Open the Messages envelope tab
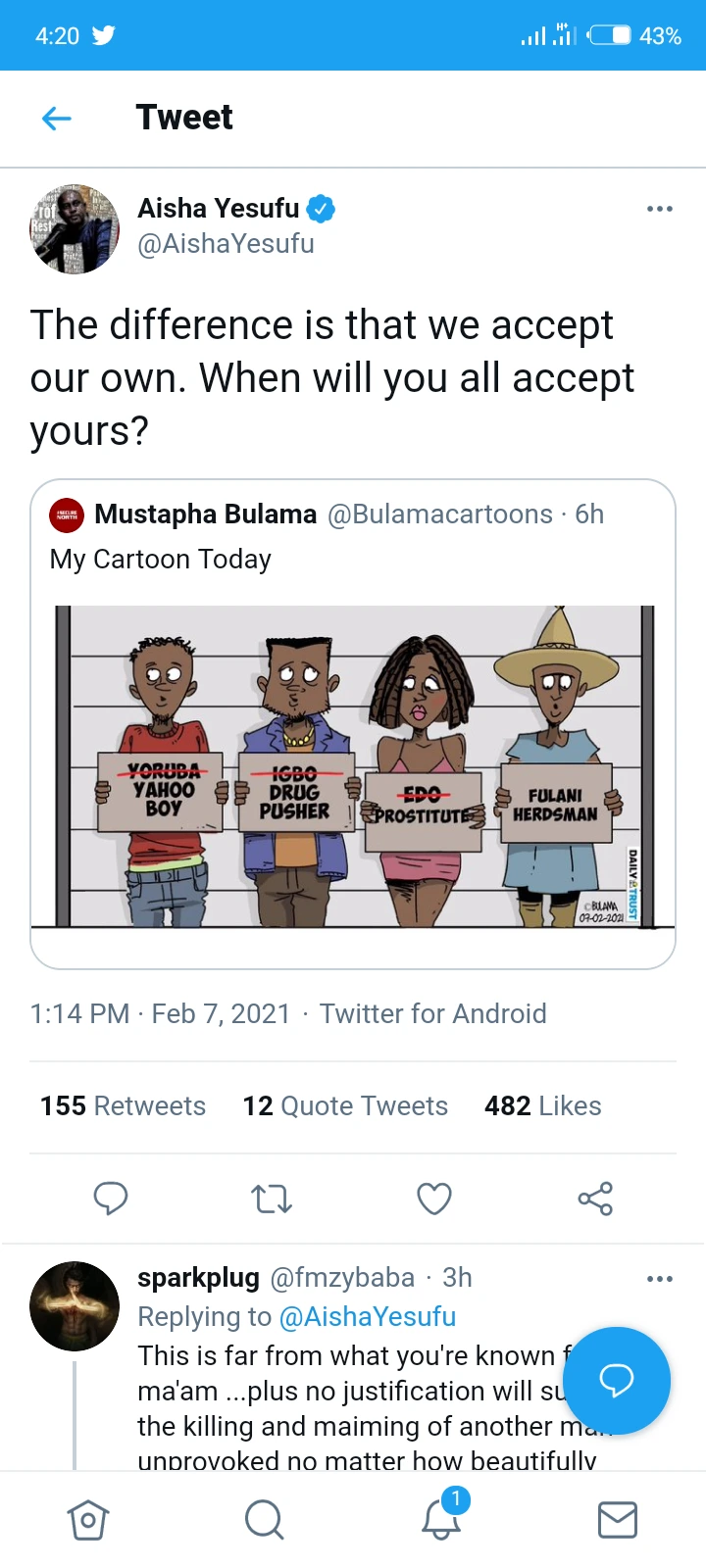This screenshot has width=706, height=1568. [618, 1520]
